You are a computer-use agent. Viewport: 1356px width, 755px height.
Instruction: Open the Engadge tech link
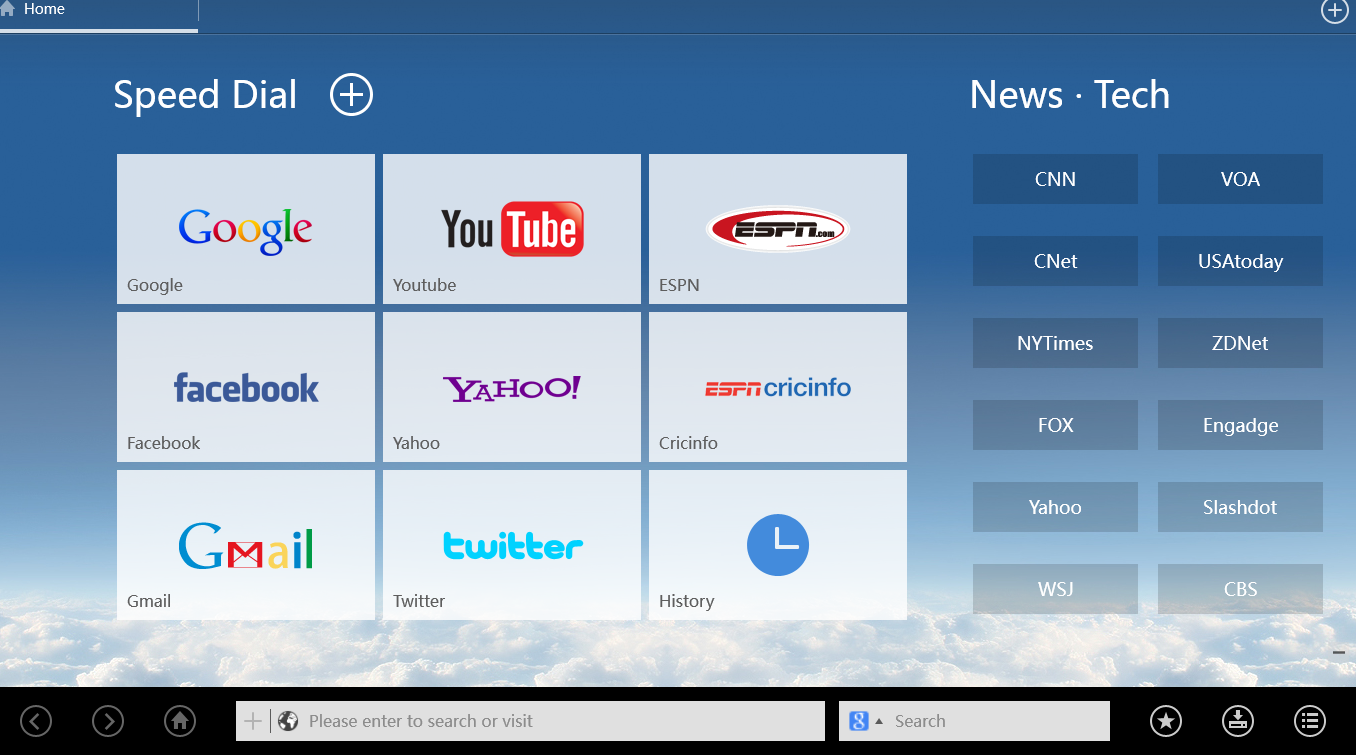(x=1240, y=425)
